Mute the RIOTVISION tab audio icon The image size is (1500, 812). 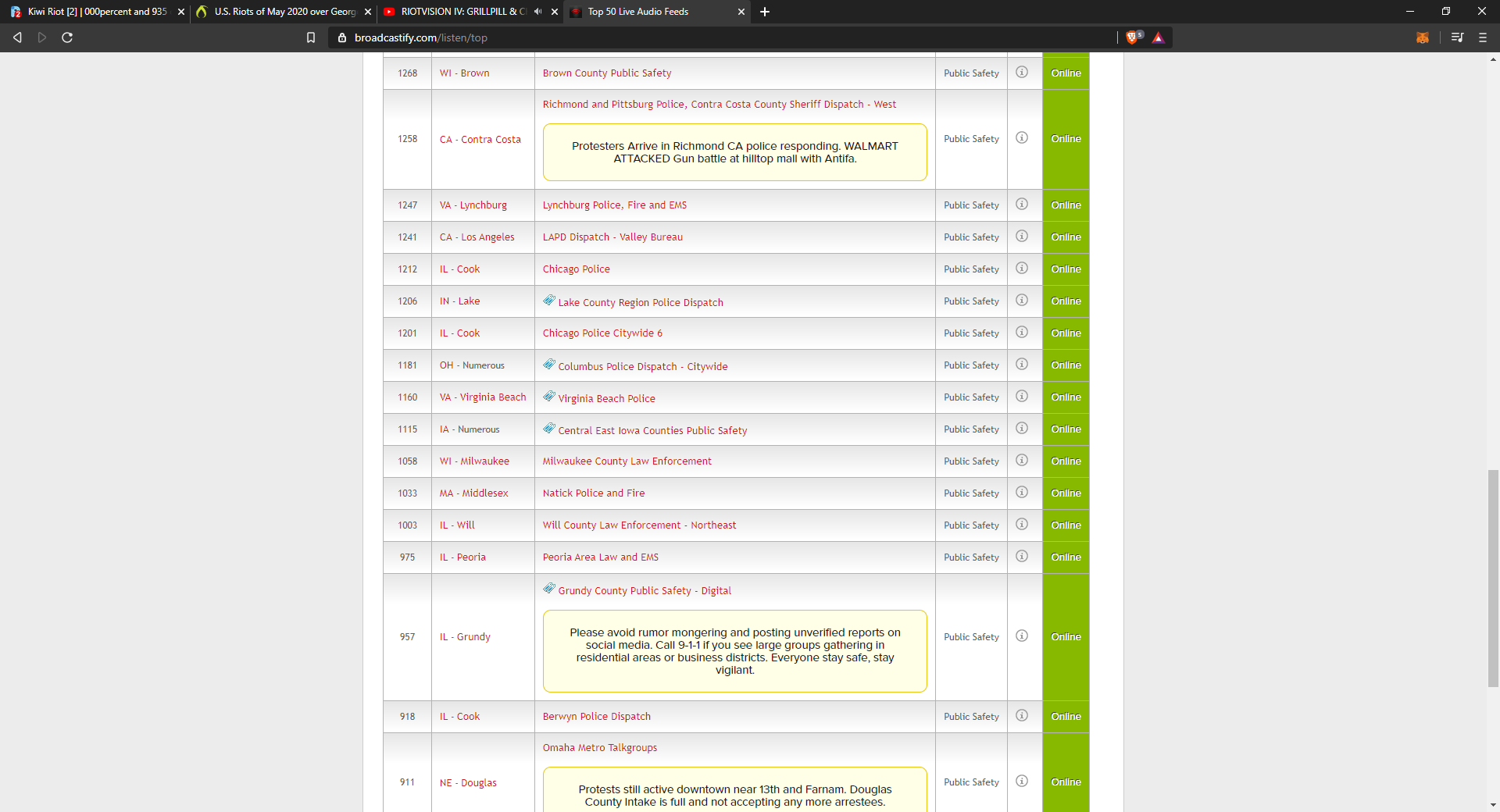(x=537, y=12)
